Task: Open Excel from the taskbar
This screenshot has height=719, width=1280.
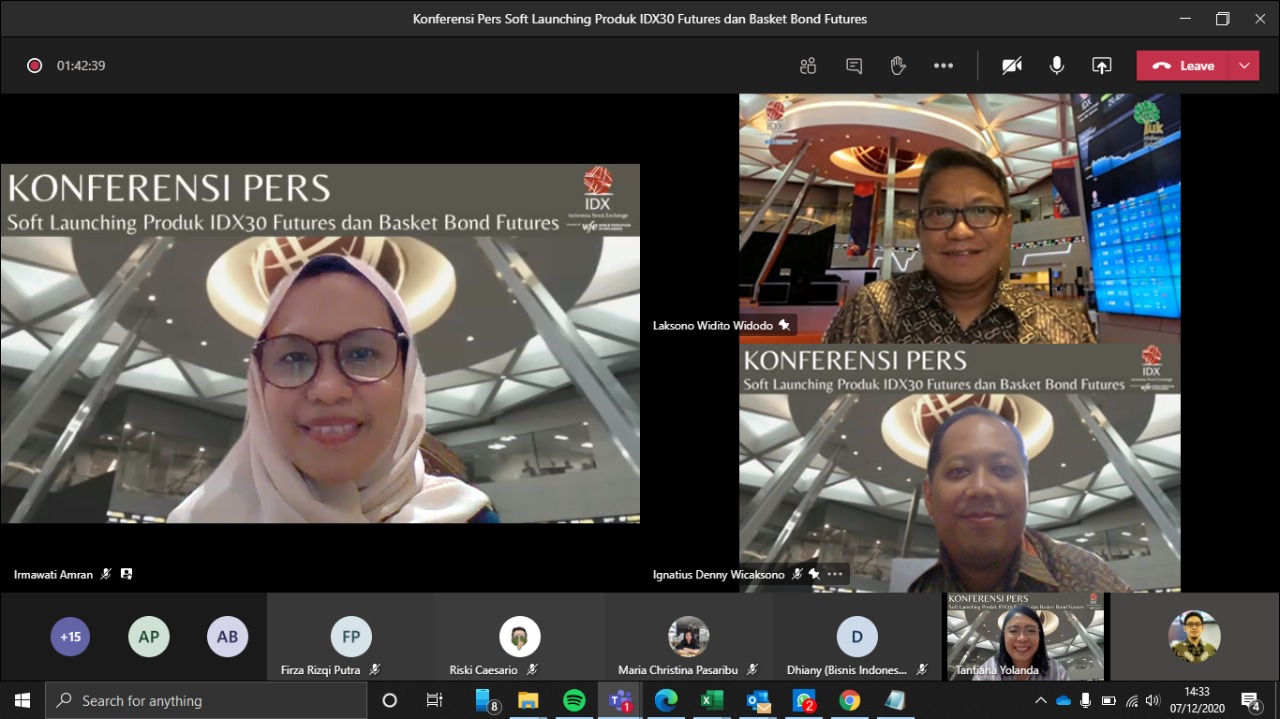Action: pos(711,701)
